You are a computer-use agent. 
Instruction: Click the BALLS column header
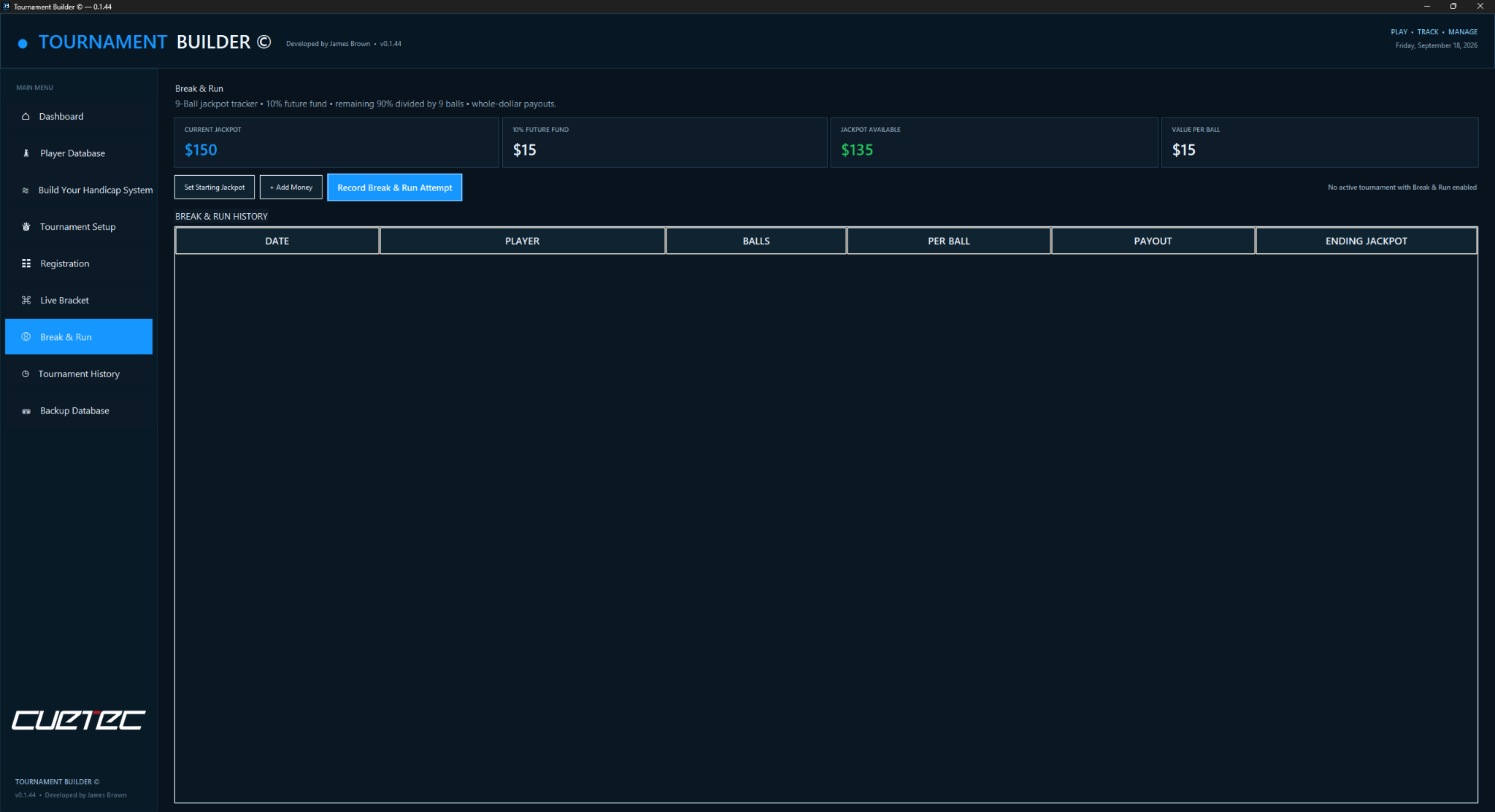point(756,241)
